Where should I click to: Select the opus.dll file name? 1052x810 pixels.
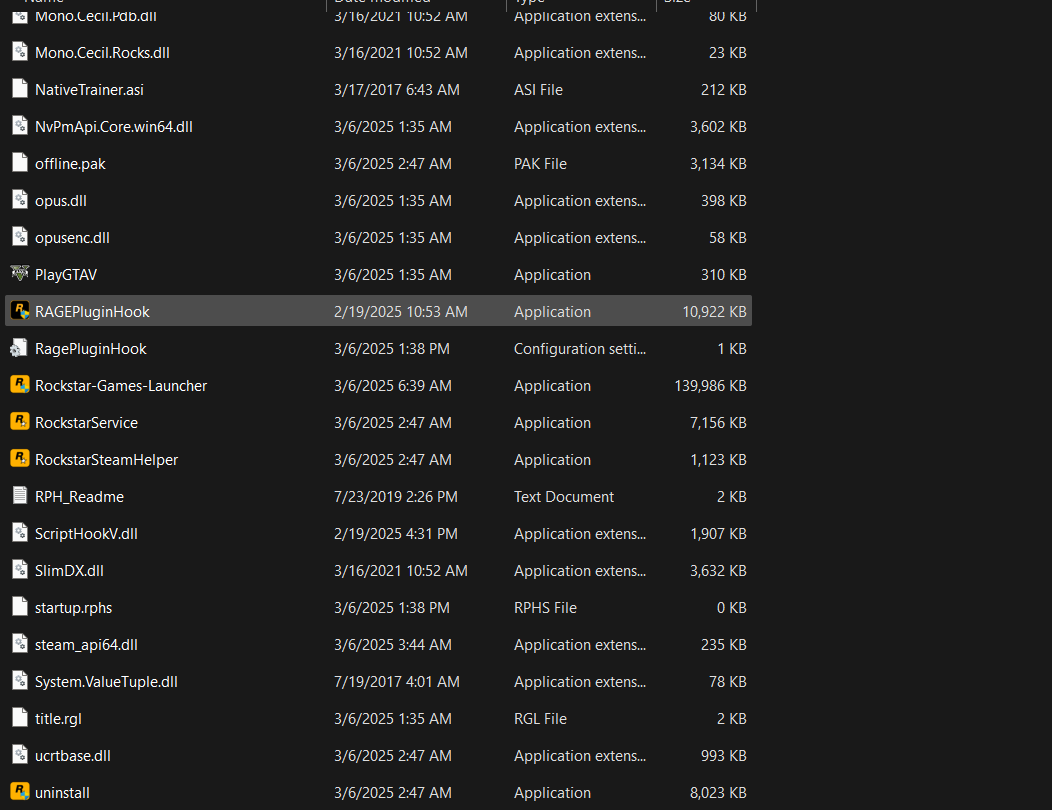60,201
